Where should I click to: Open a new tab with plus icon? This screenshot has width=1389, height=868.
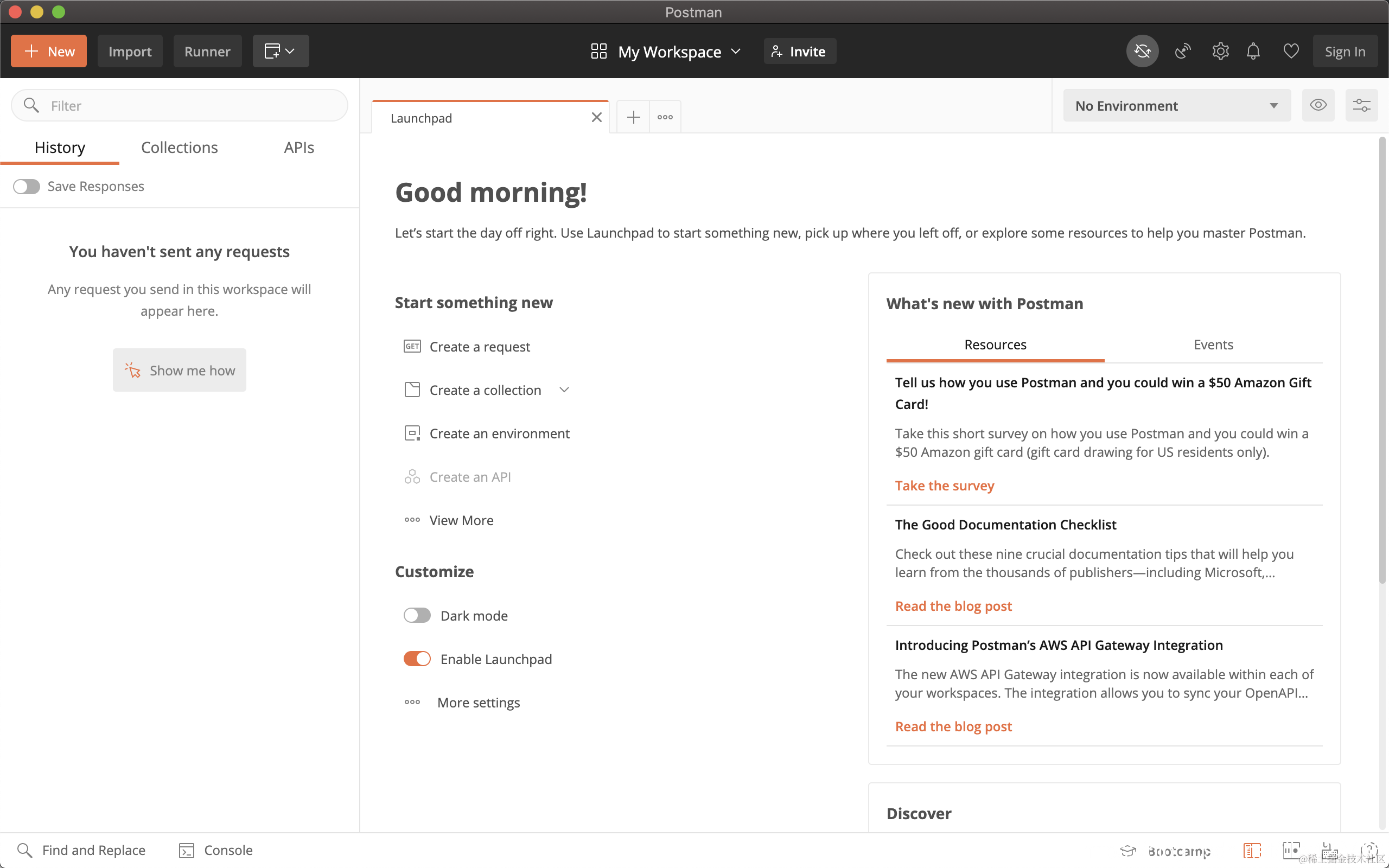[x=633, y=117]
